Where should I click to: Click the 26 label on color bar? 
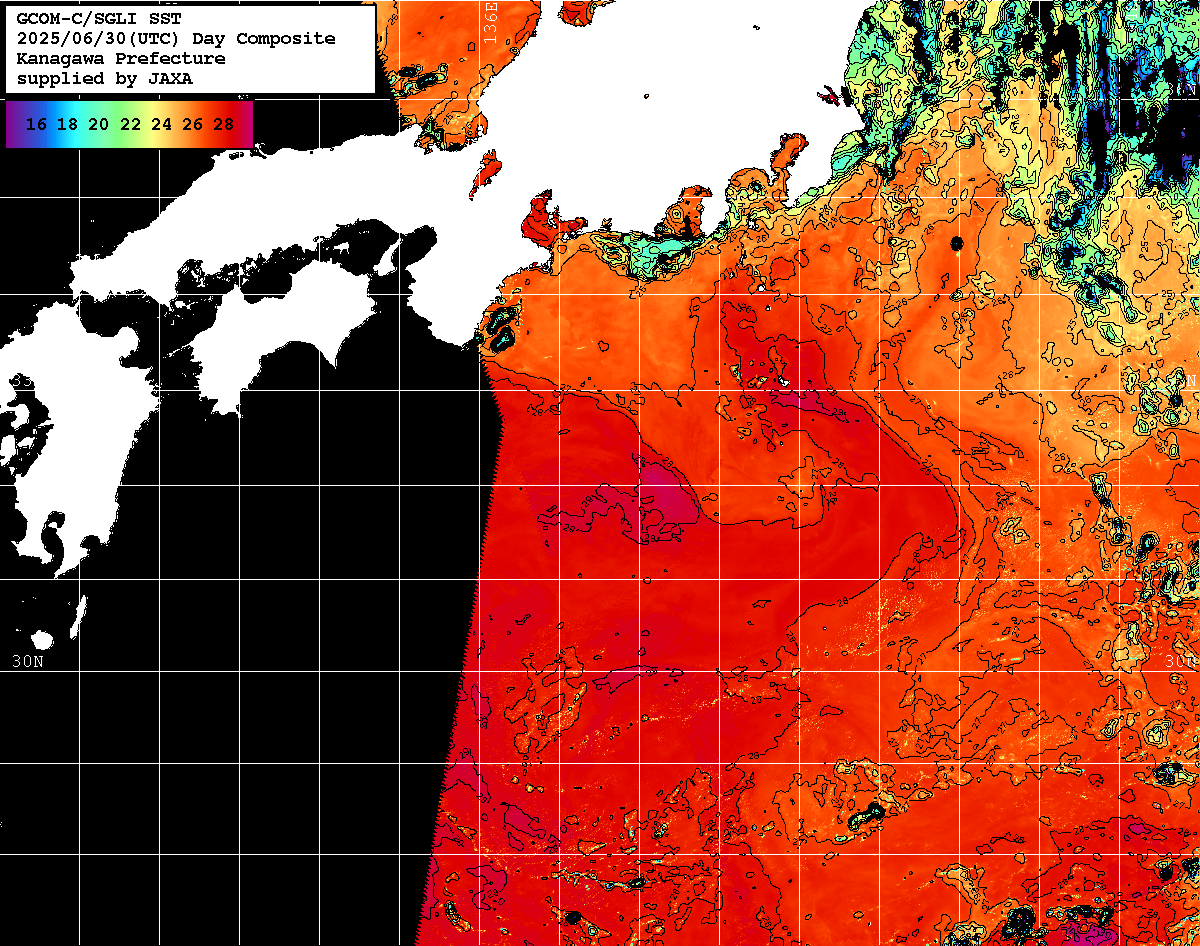(192, 125)
